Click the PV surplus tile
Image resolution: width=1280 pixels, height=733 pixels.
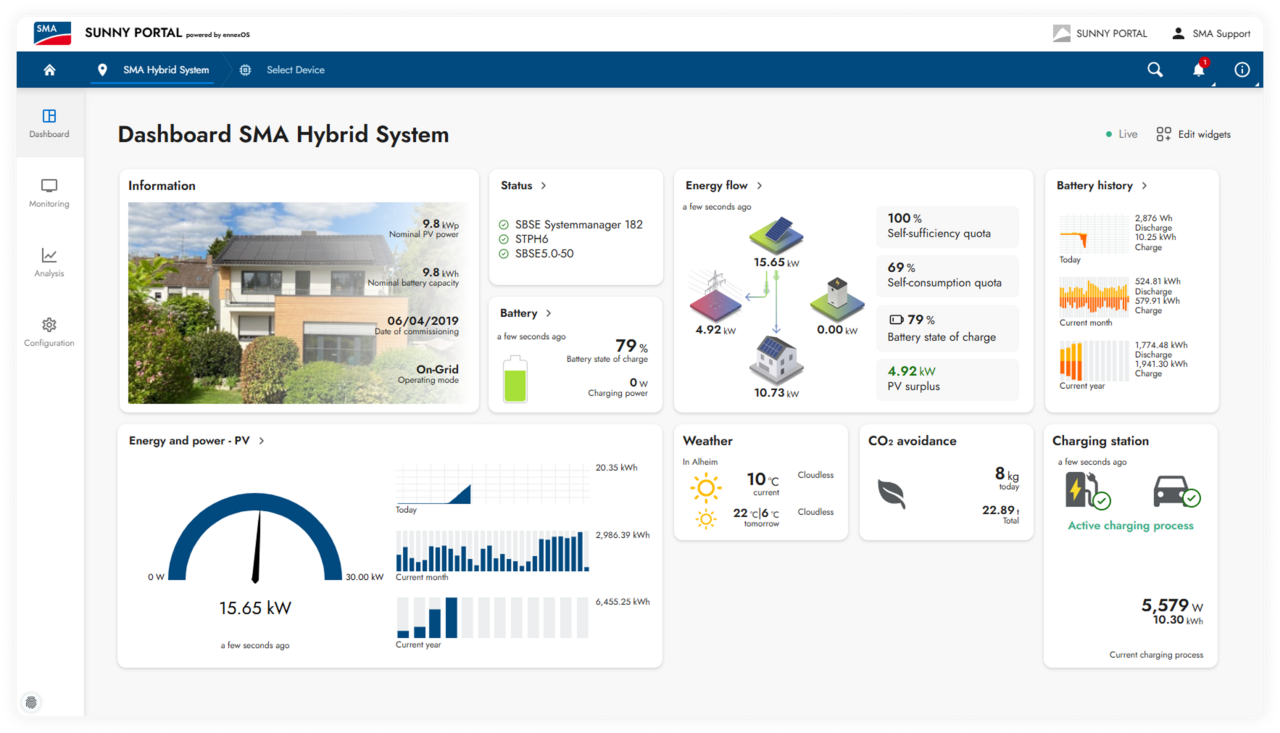[948, 379]
